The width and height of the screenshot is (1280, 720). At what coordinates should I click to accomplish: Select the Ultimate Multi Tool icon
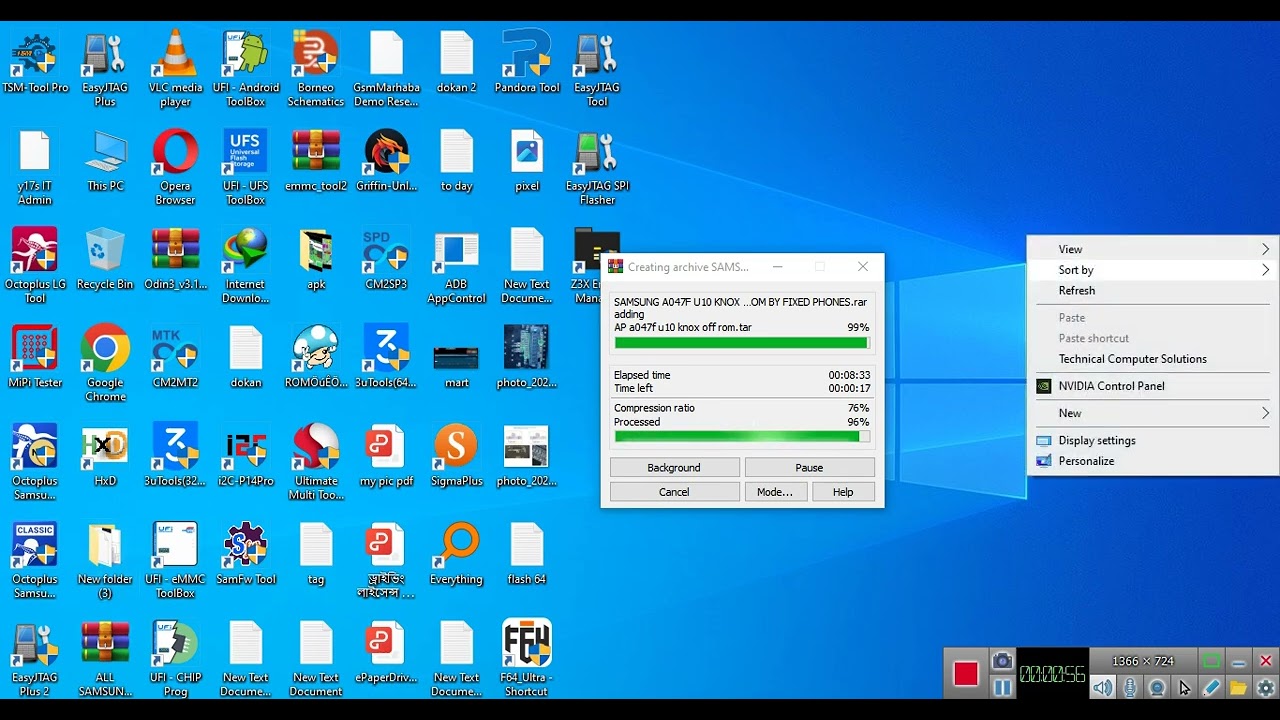316,462
